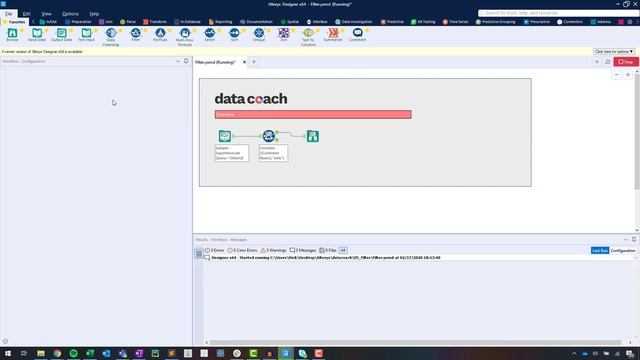This screenshot has height=360, width=640.
Task: Add a new workflow tab
Action: click(254, 62)
